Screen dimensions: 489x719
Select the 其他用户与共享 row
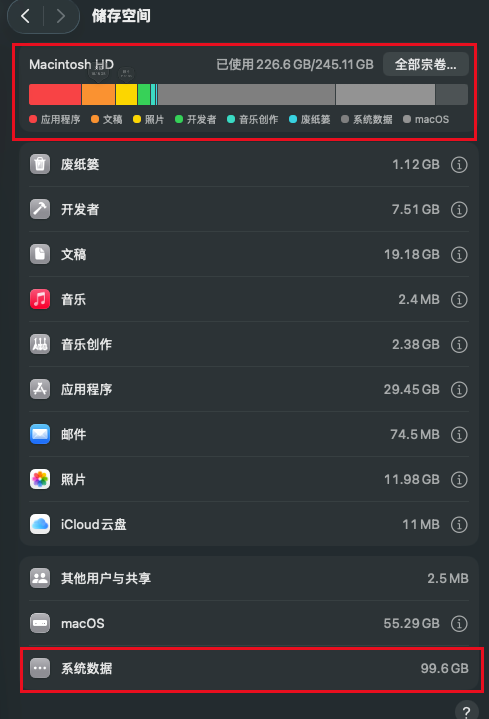coord(249,578)
